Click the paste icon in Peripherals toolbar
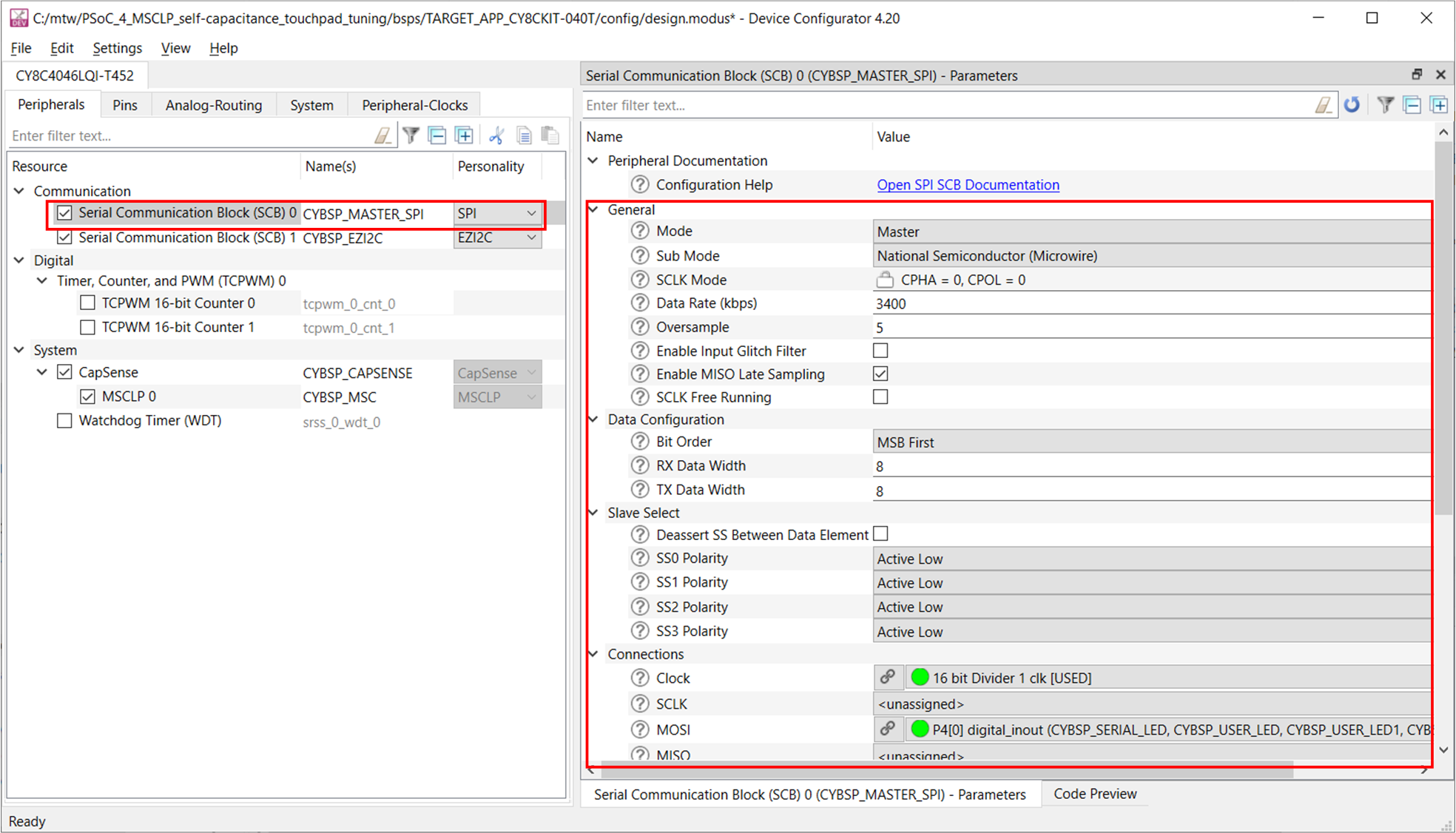 pos(550,135)
